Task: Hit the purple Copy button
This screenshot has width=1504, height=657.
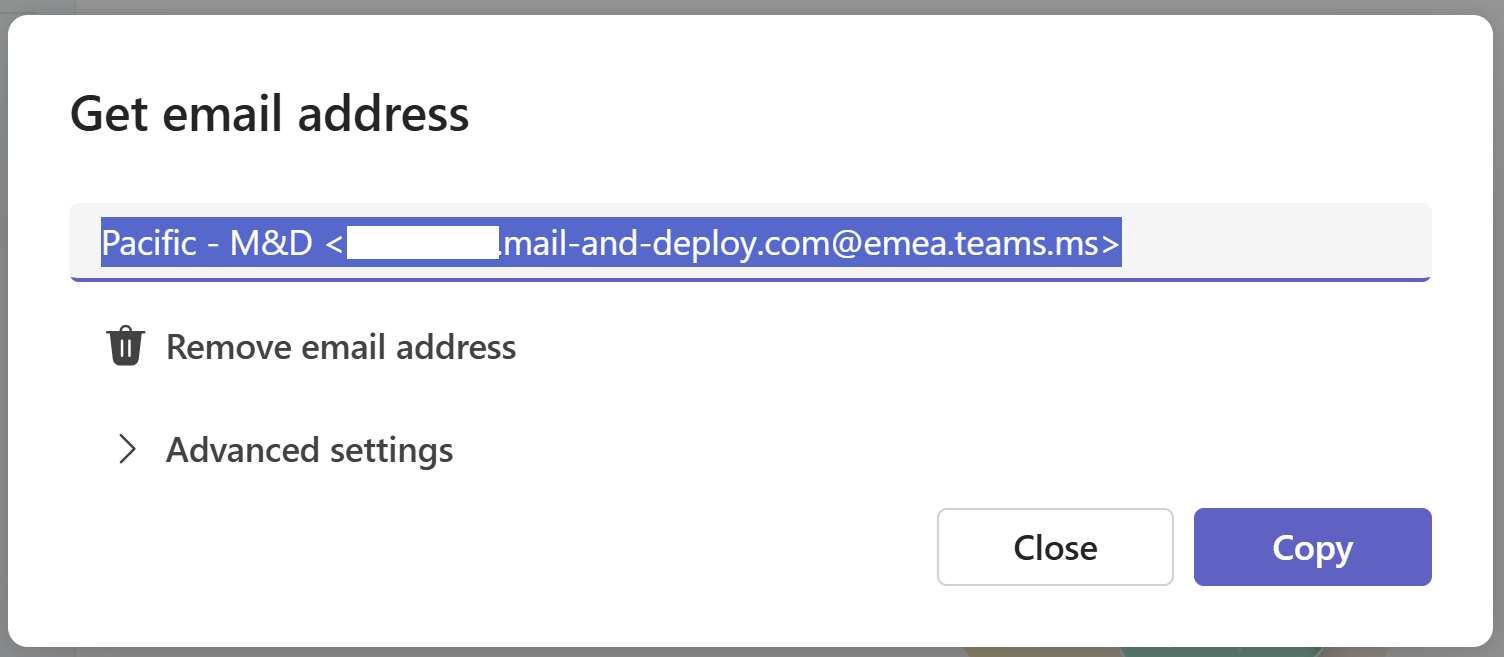Action: coord(1312,547)
